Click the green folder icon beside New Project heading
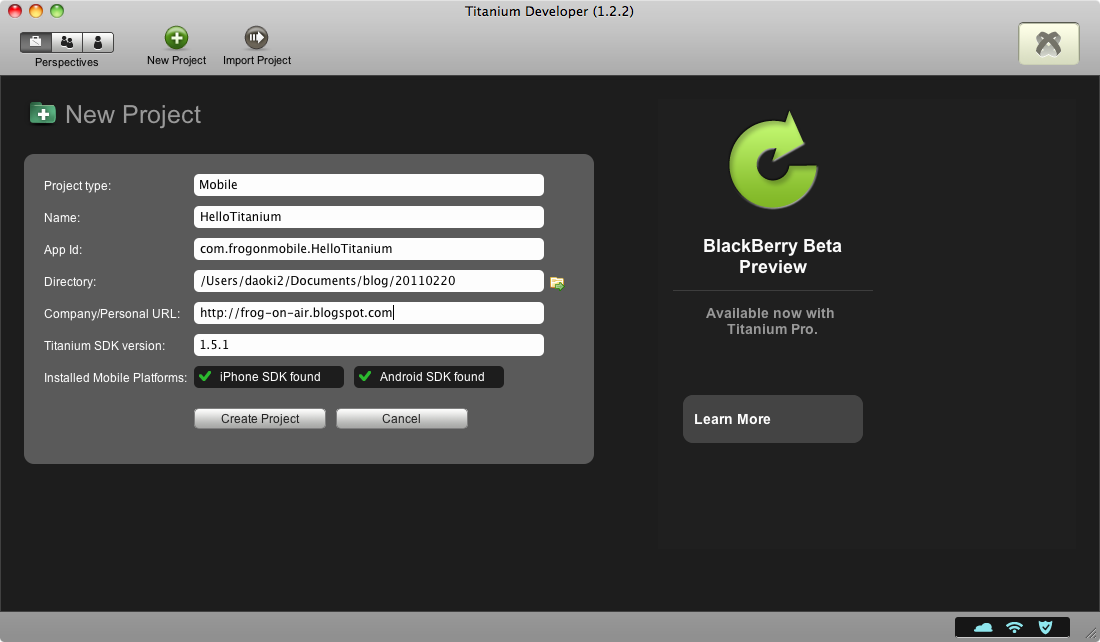1100x642 pixels. (43, 113)
